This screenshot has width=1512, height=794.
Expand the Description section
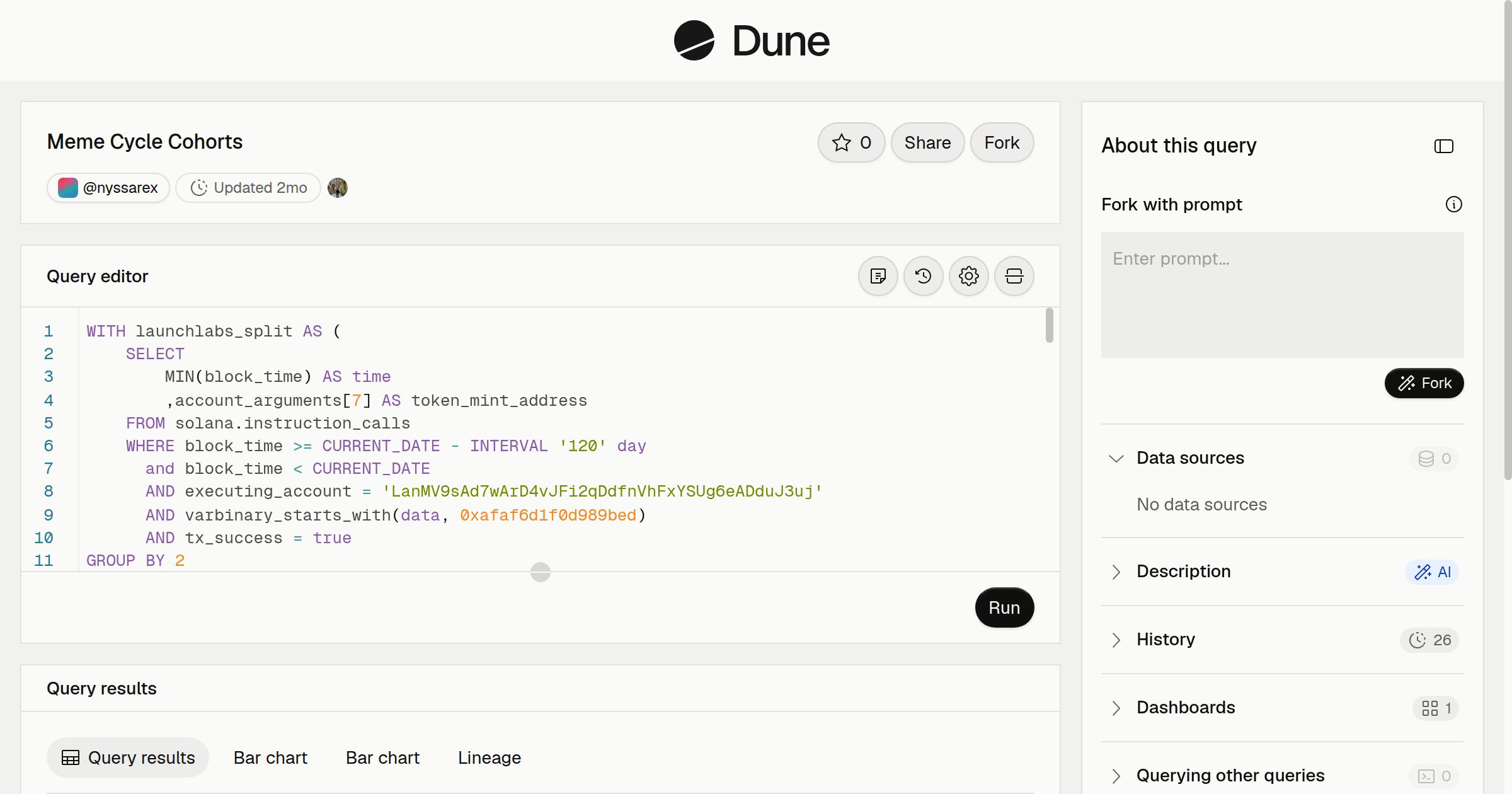pos(1116,572)
